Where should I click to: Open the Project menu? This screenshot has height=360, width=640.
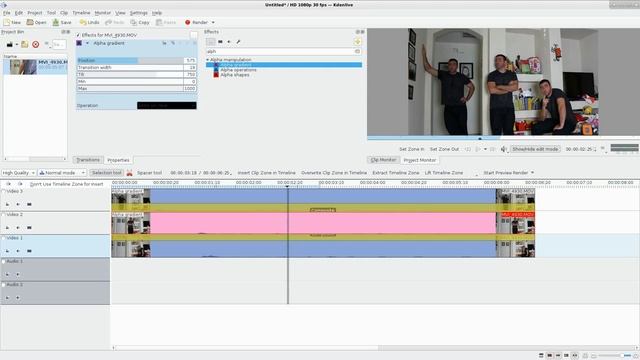[x=35, y=13]
